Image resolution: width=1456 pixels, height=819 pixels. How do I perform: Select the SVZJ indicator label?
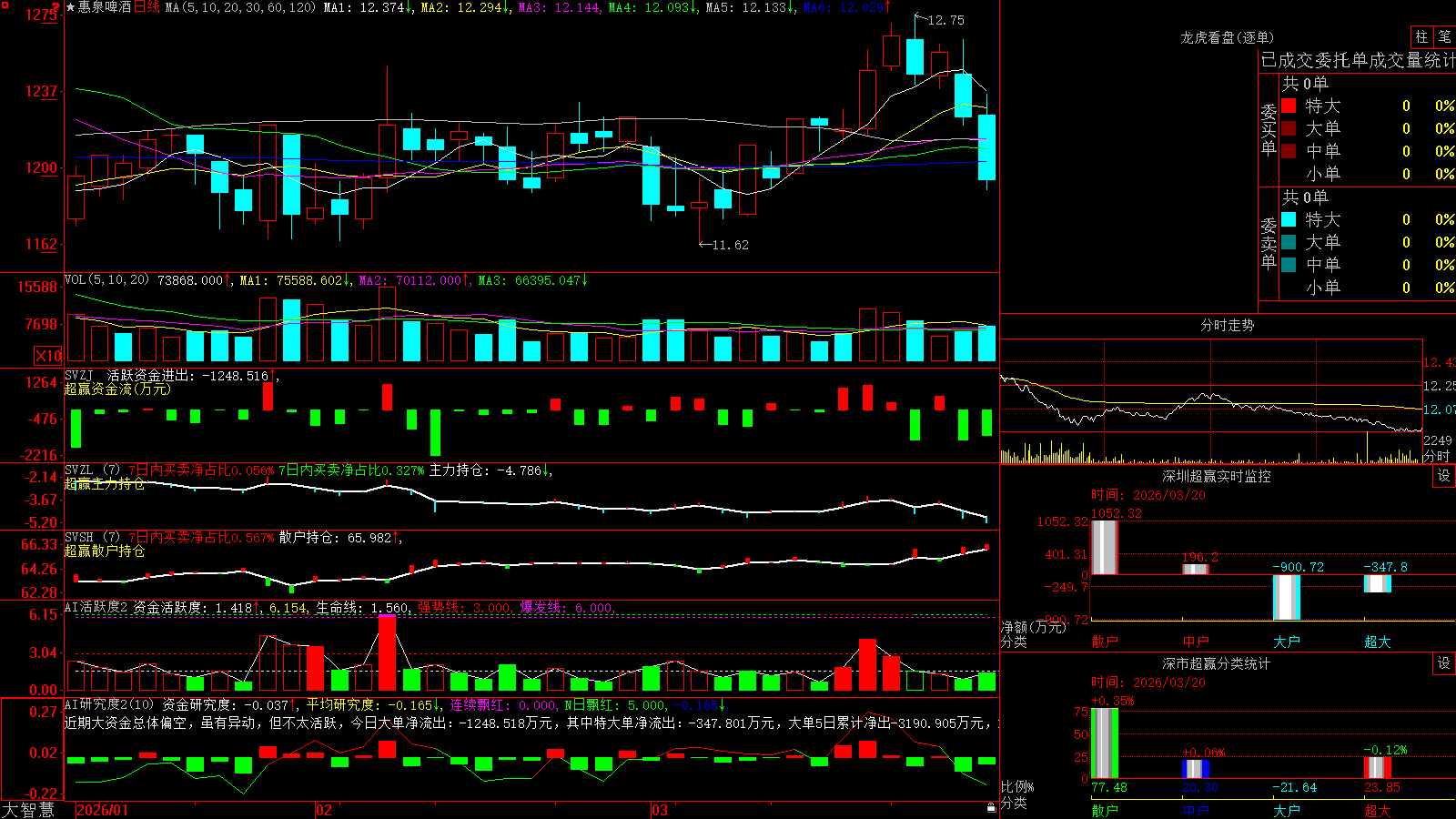pos(78,375)
